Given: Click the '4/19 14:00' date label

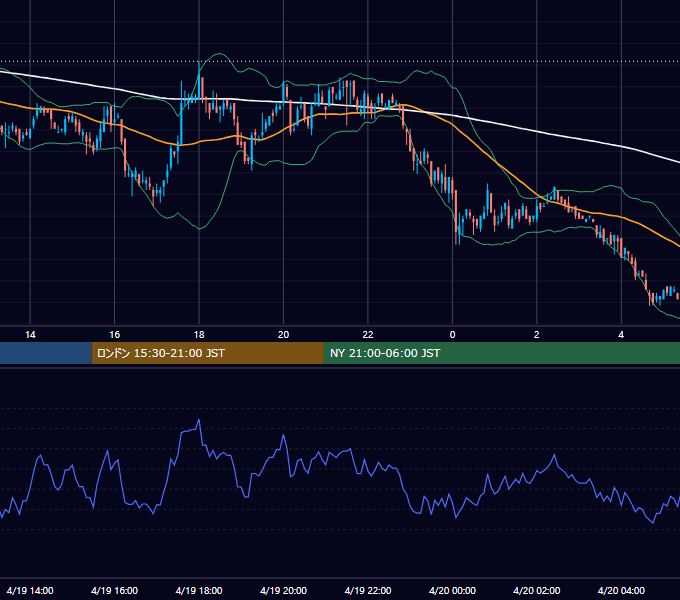Looking at the screenshot, I should click(30, 590).
